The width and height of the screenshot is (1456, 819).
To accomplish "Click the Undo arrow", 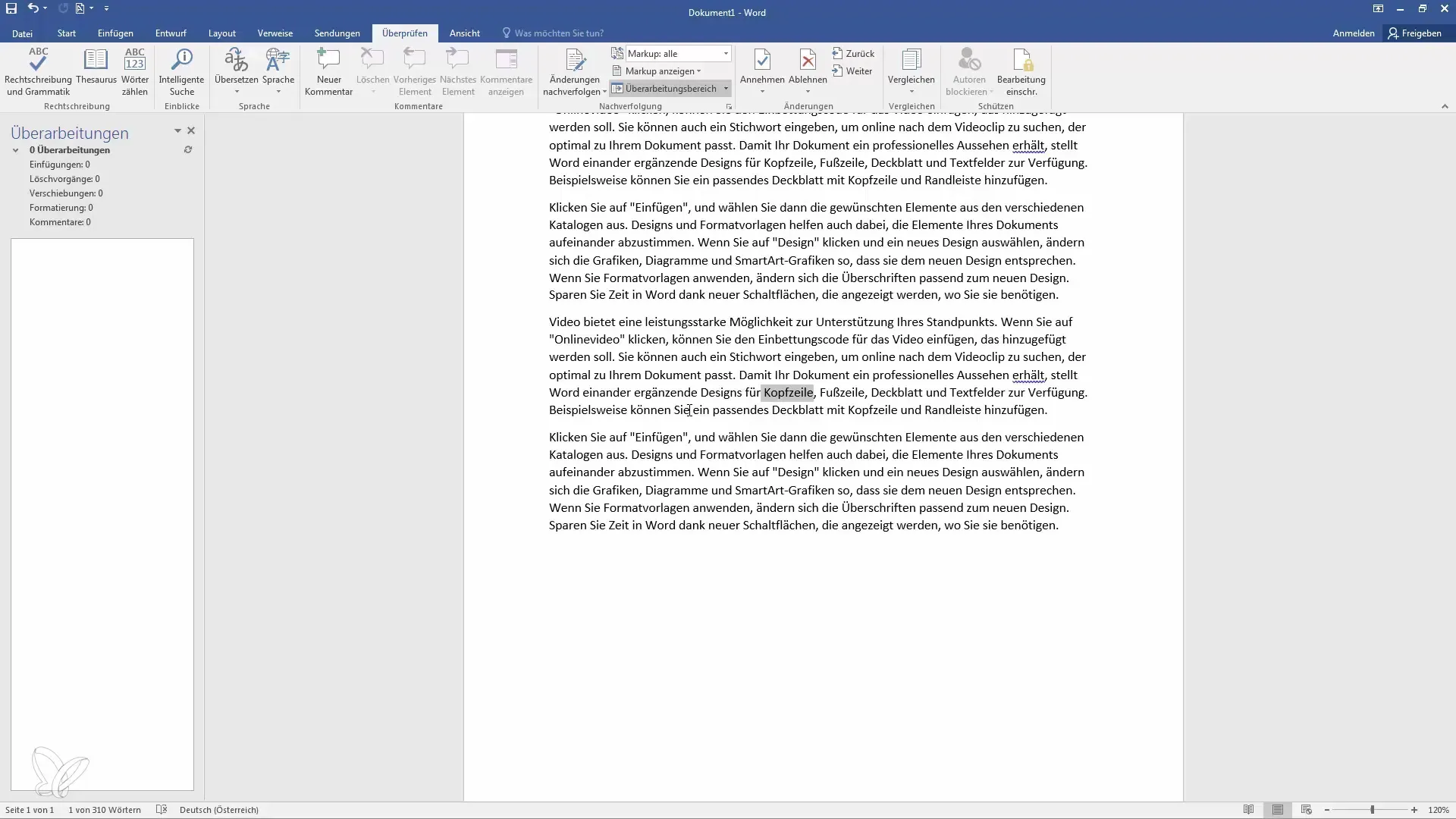I will coord(33,9).
